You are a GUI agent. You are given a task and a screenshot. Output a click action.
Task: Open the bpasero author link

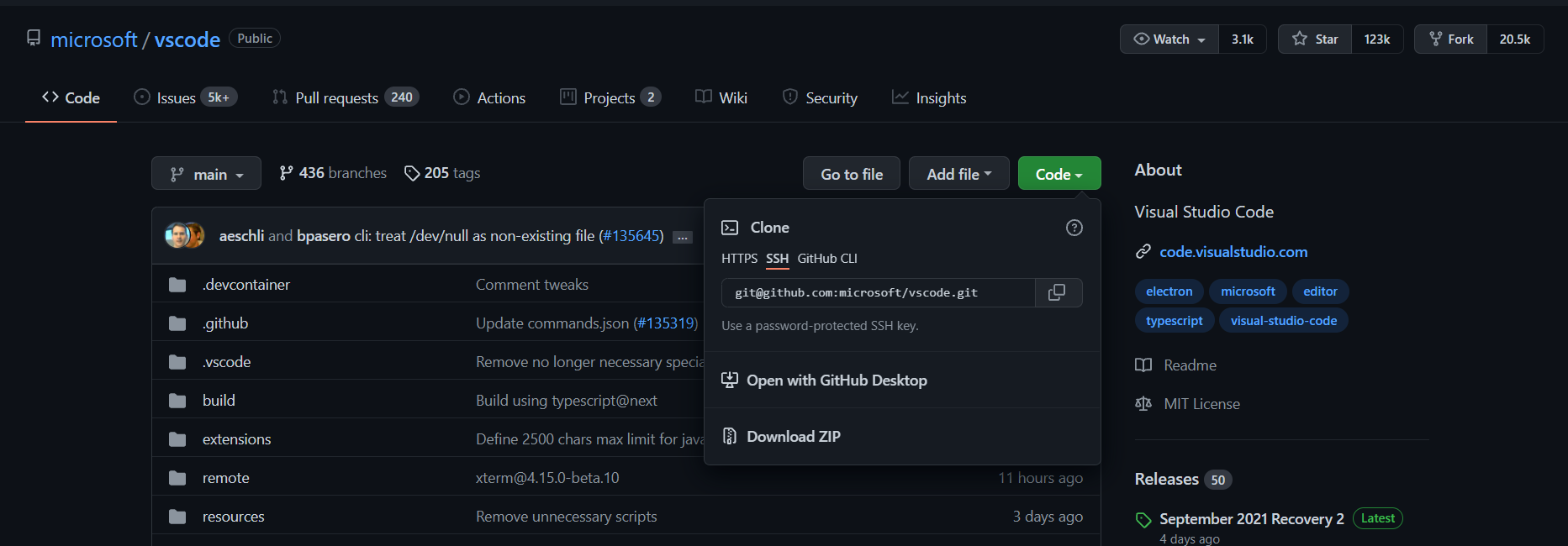click(324, 236)
